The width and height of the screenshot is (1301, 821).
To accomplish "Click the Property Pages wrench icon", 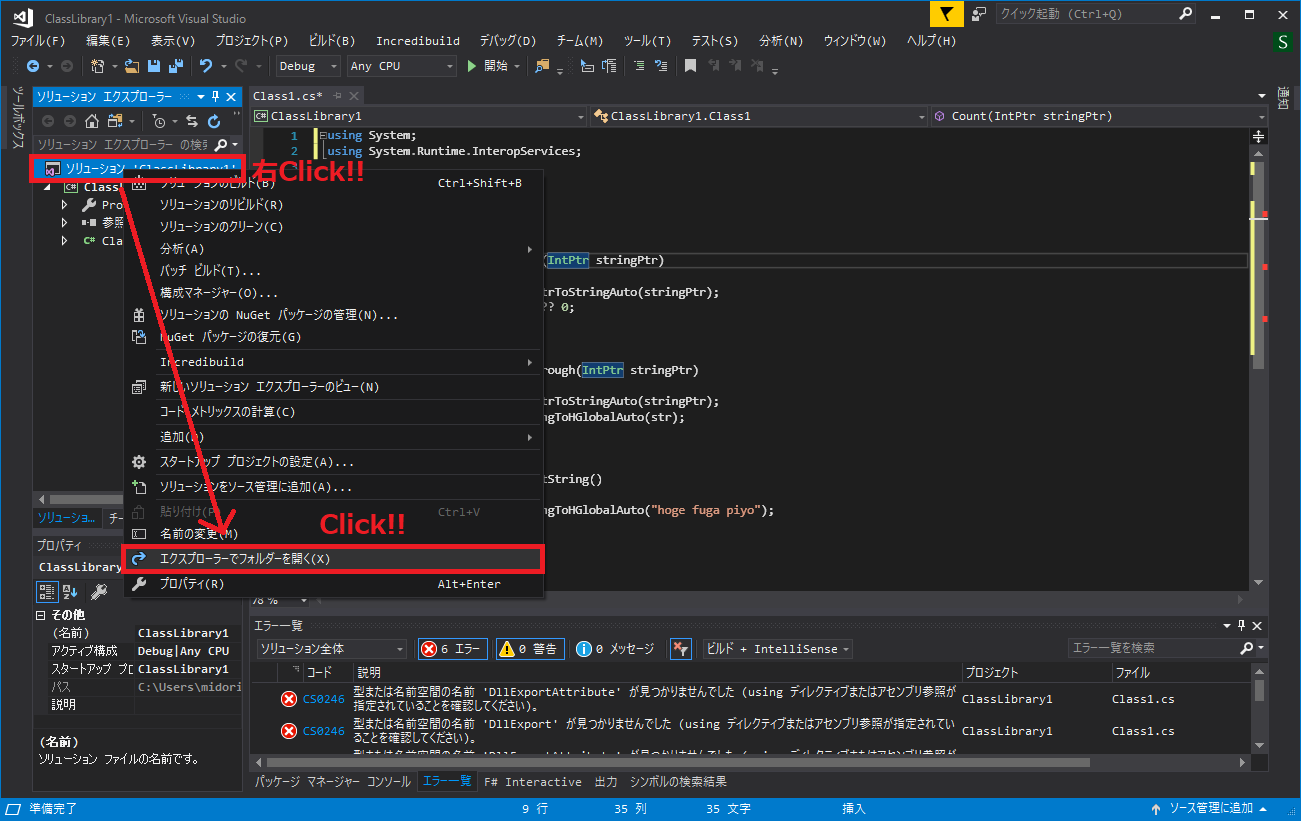I will click(x=99, y=591).
